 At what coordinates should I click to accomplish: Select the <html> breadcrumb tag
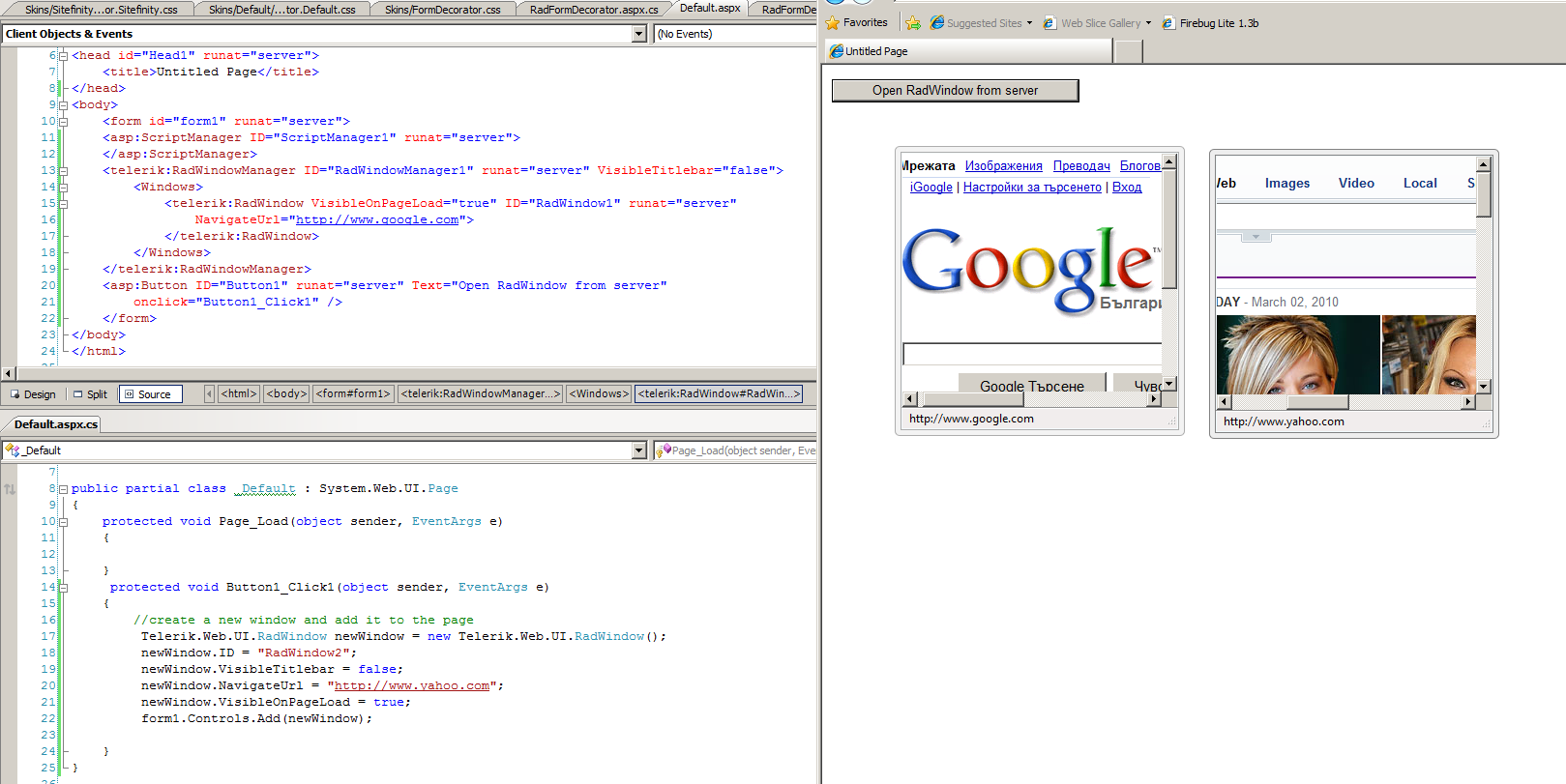(x=239, y=393)
